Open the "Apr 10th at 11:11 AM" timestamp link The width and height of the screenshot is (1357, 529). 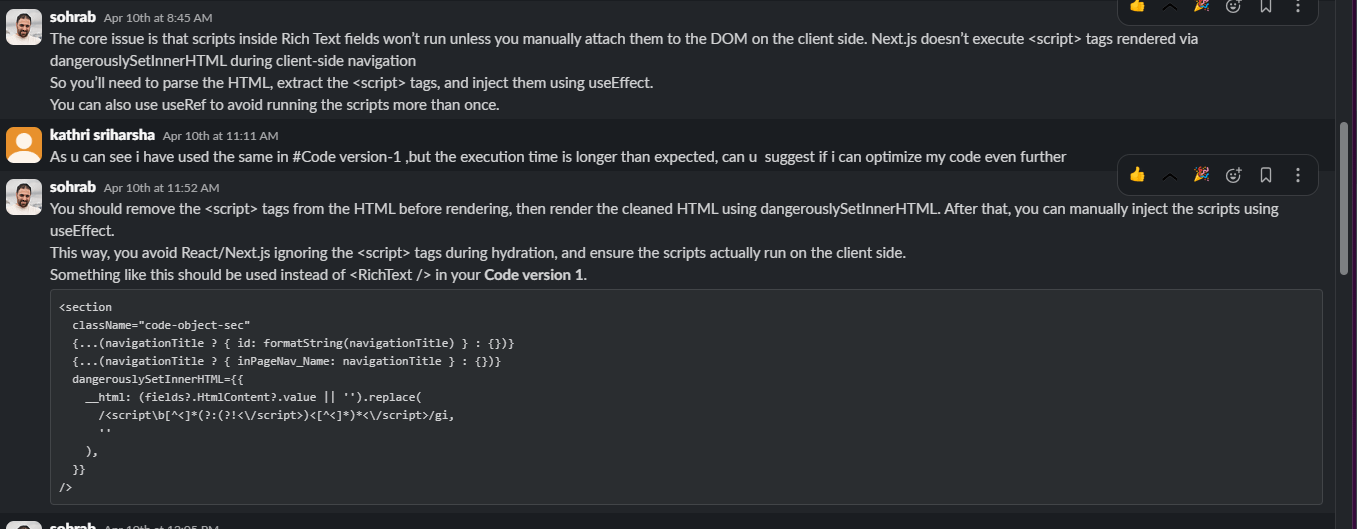click(220, 136)
